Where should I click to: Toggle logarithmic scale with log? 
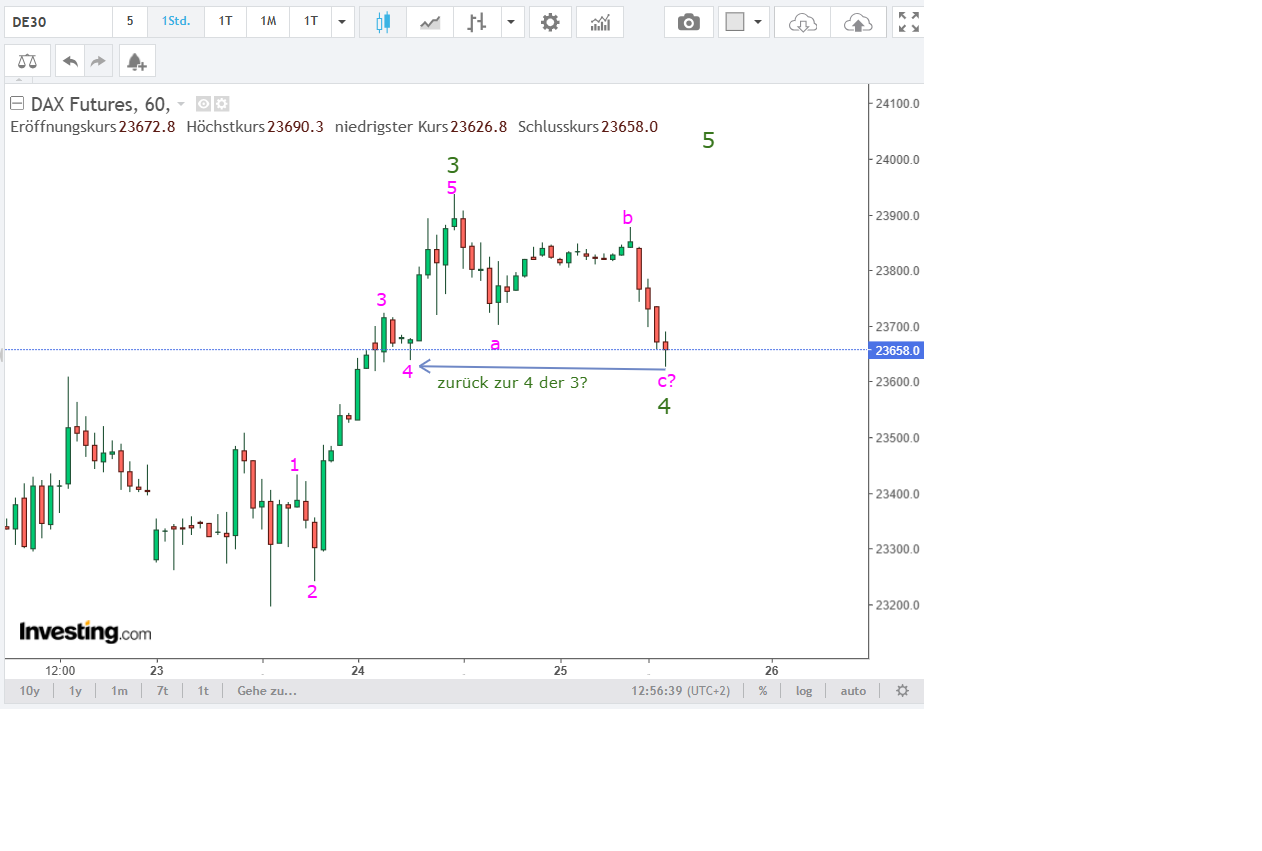(x=804, y=691)
